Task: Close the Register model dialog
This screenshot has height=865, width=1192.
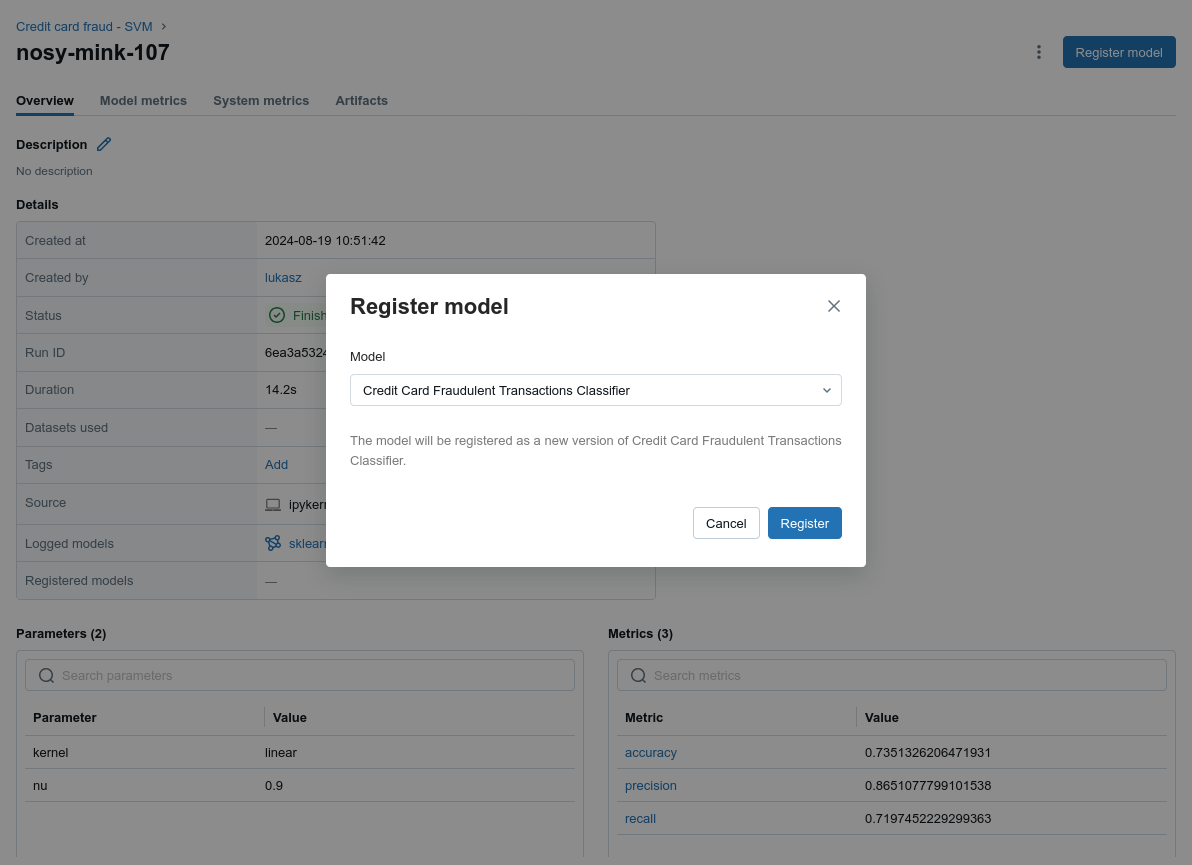Action: 834,306
